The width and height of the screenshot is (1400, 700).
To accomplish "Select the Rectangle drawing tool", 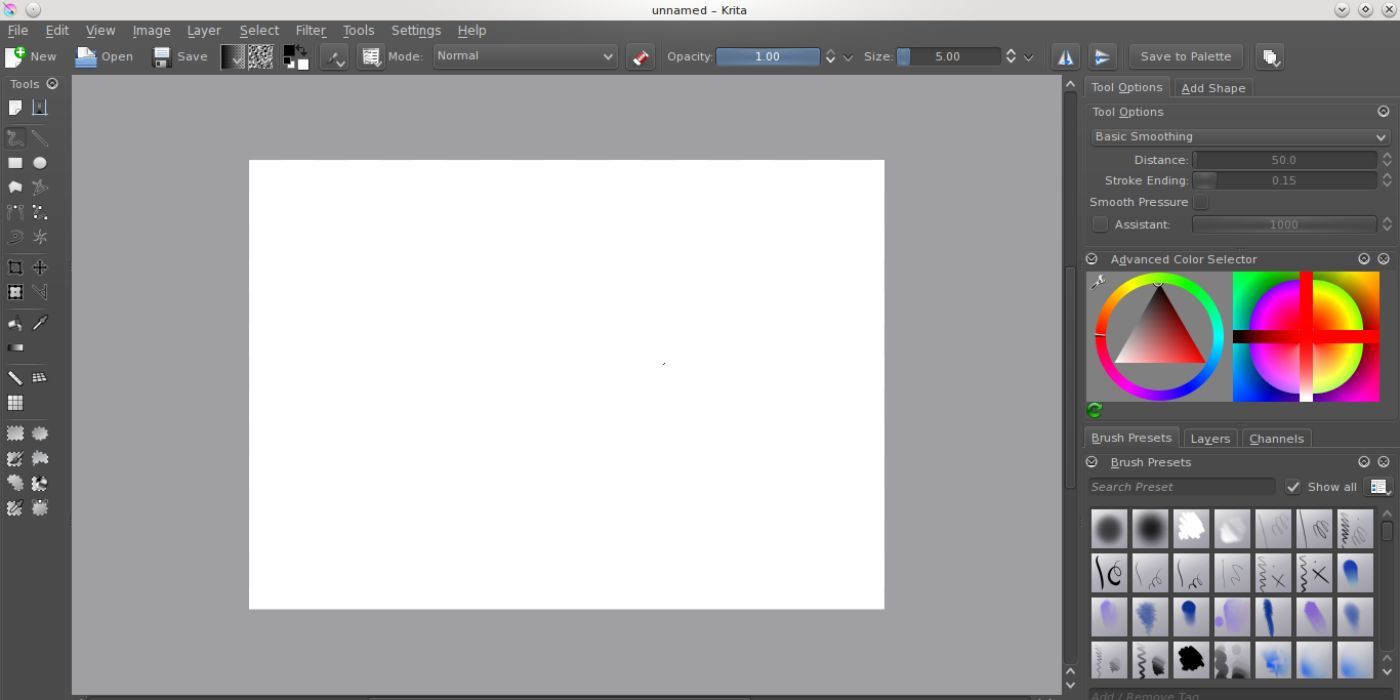I will coord(15,162).
